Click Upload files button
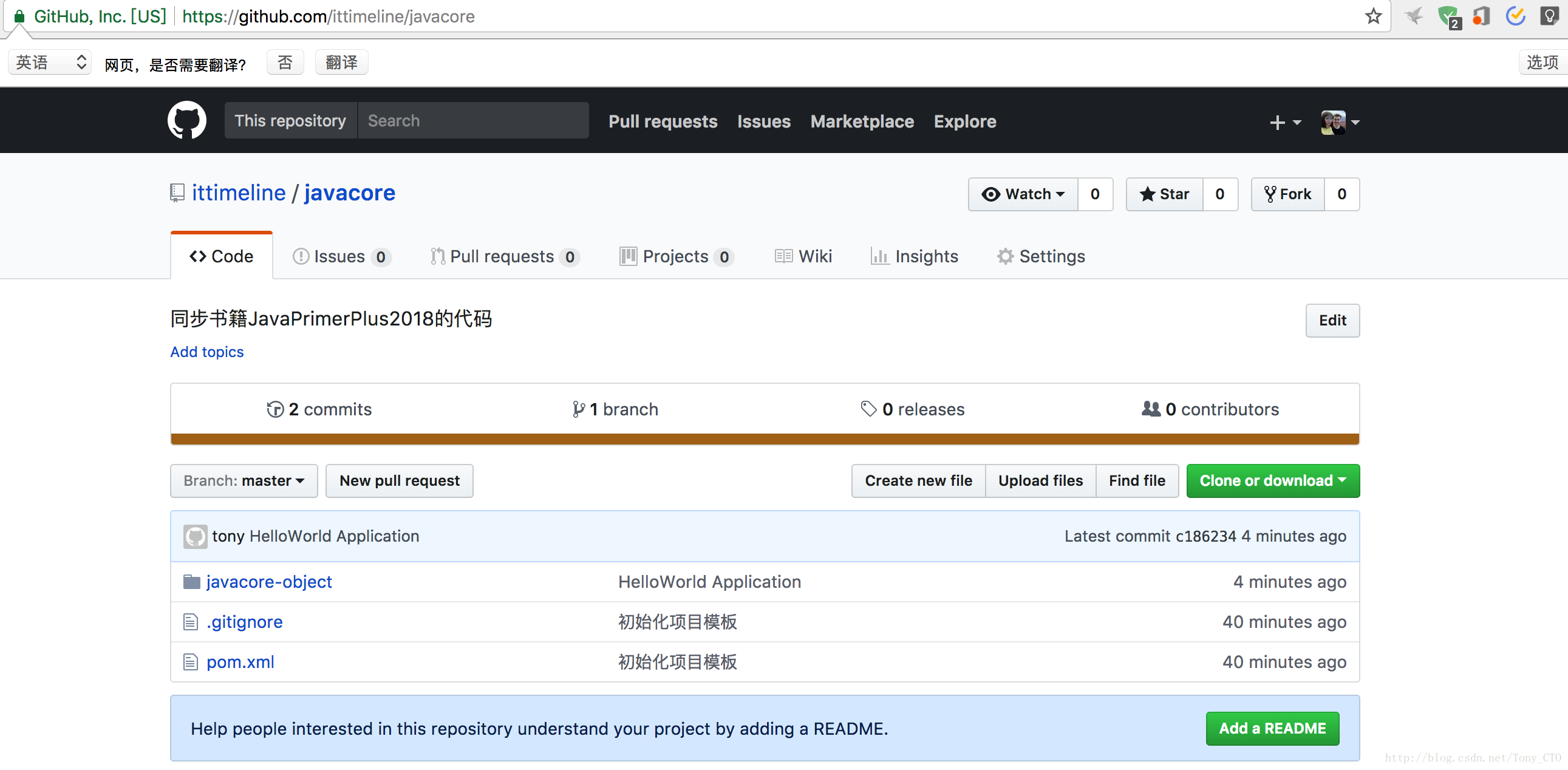This screenshot has height=770, width=1568. (x=1041, y=481)
